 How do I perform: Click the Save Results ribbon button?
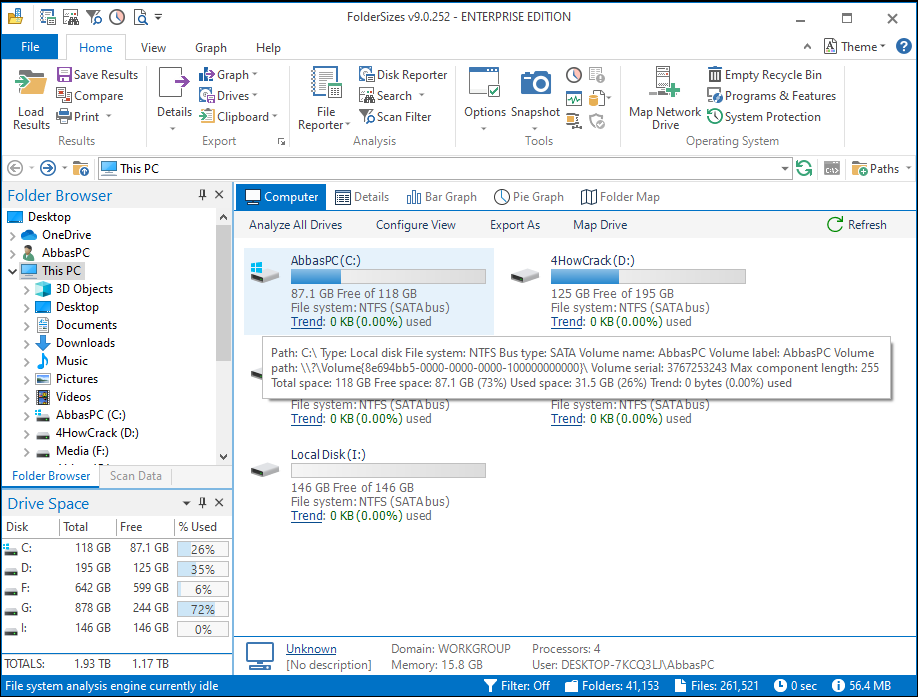pyautogui.click(x=97, y=75)
